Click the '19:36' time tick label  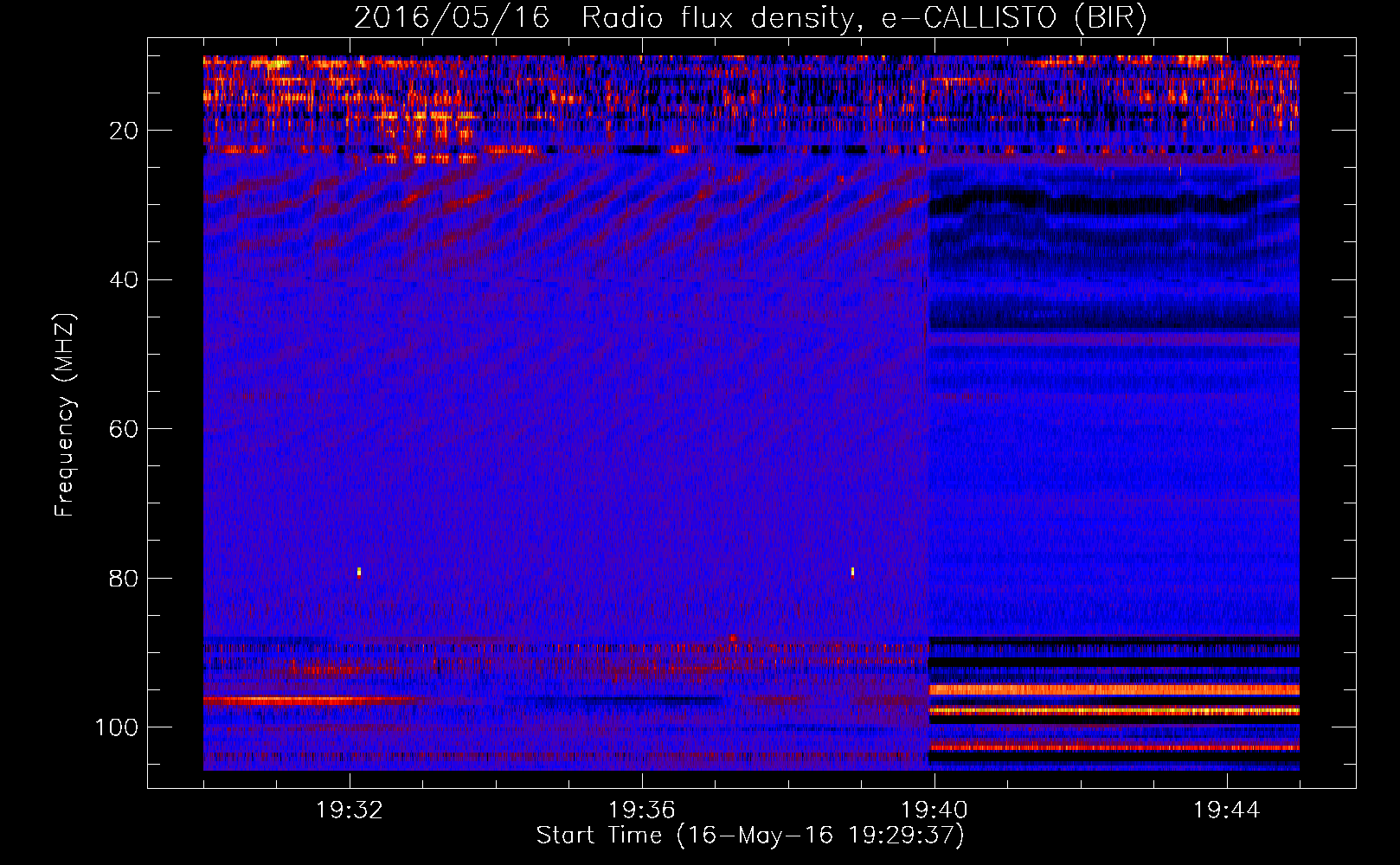[x=642, y=811]
